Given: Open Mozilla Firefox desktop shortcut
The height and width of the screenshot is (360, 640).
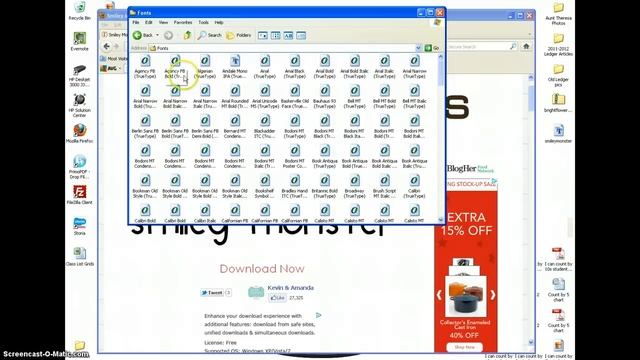Looking at the screenshot, I should point(80,133).
